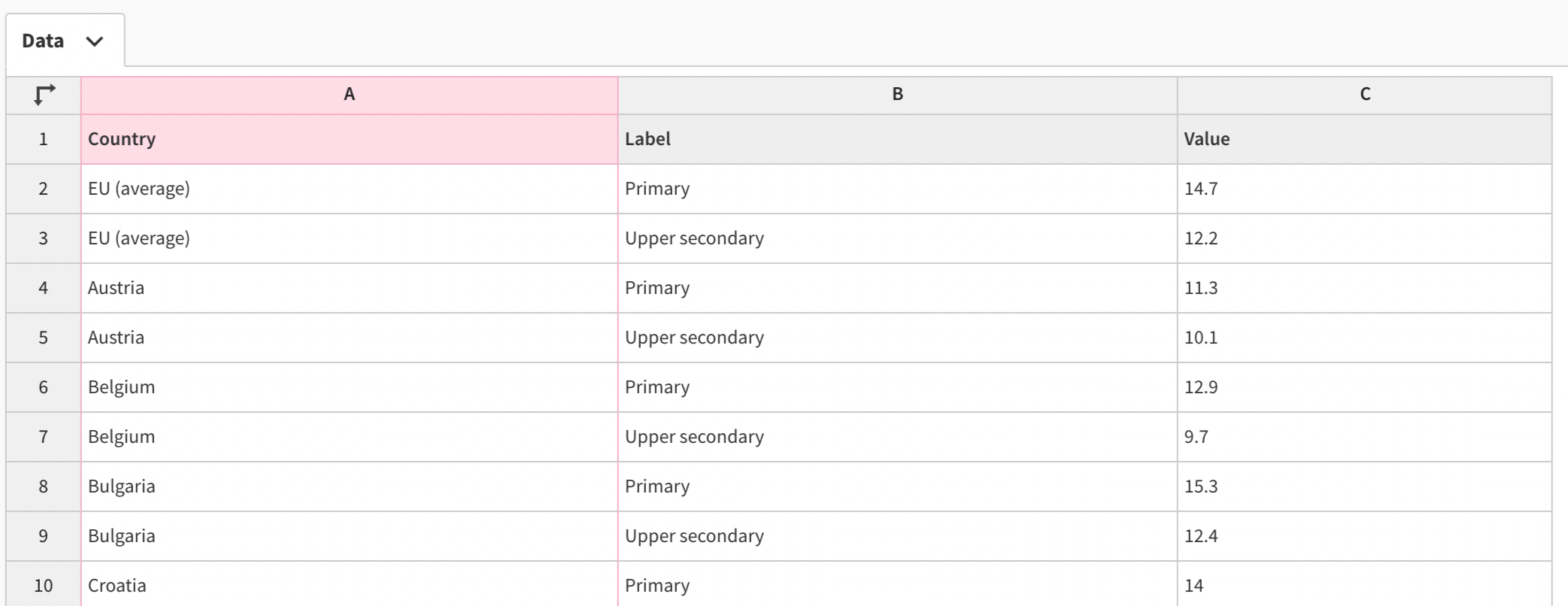Select row 5 header number

pyautogui.click(x=43, y=338)
